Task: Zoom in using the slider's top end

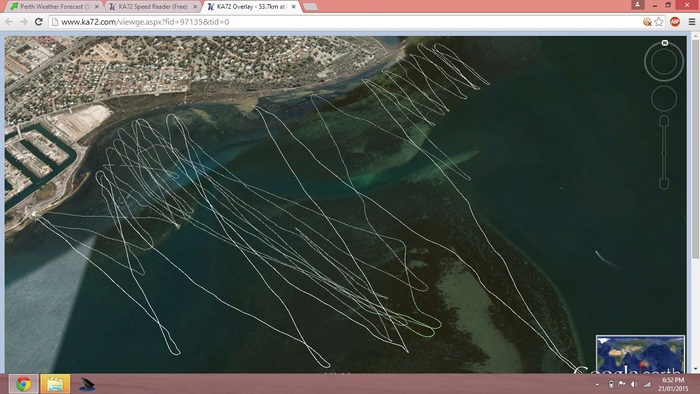Action: [664, 121]
